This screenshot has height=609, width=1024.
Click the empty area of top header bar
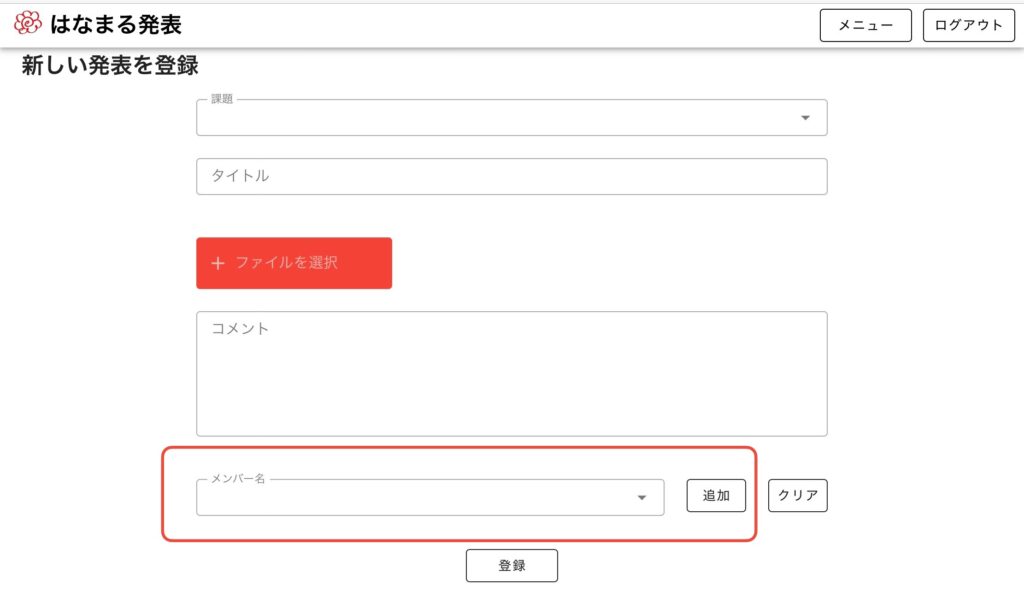click(500, 25)
